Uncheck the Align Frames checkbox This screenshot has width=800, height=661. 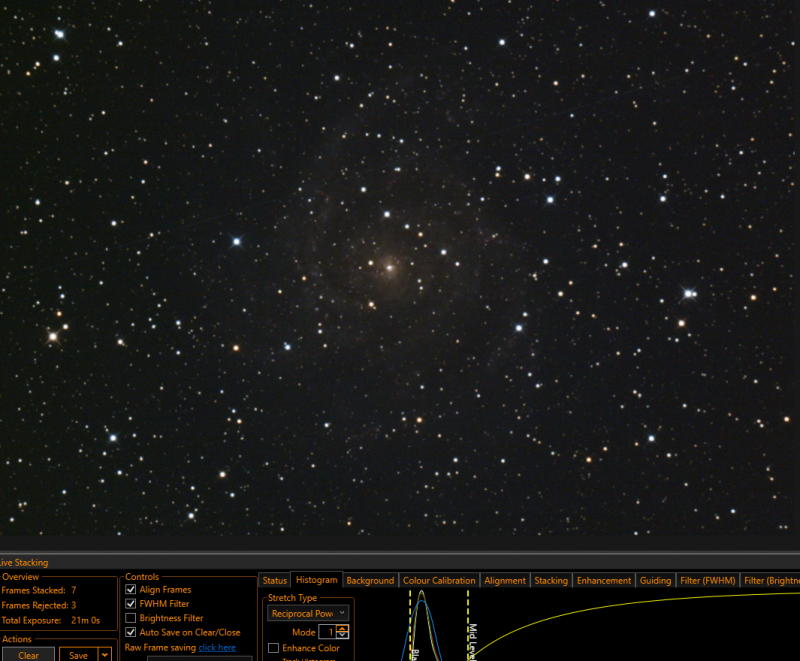point(131,590)
